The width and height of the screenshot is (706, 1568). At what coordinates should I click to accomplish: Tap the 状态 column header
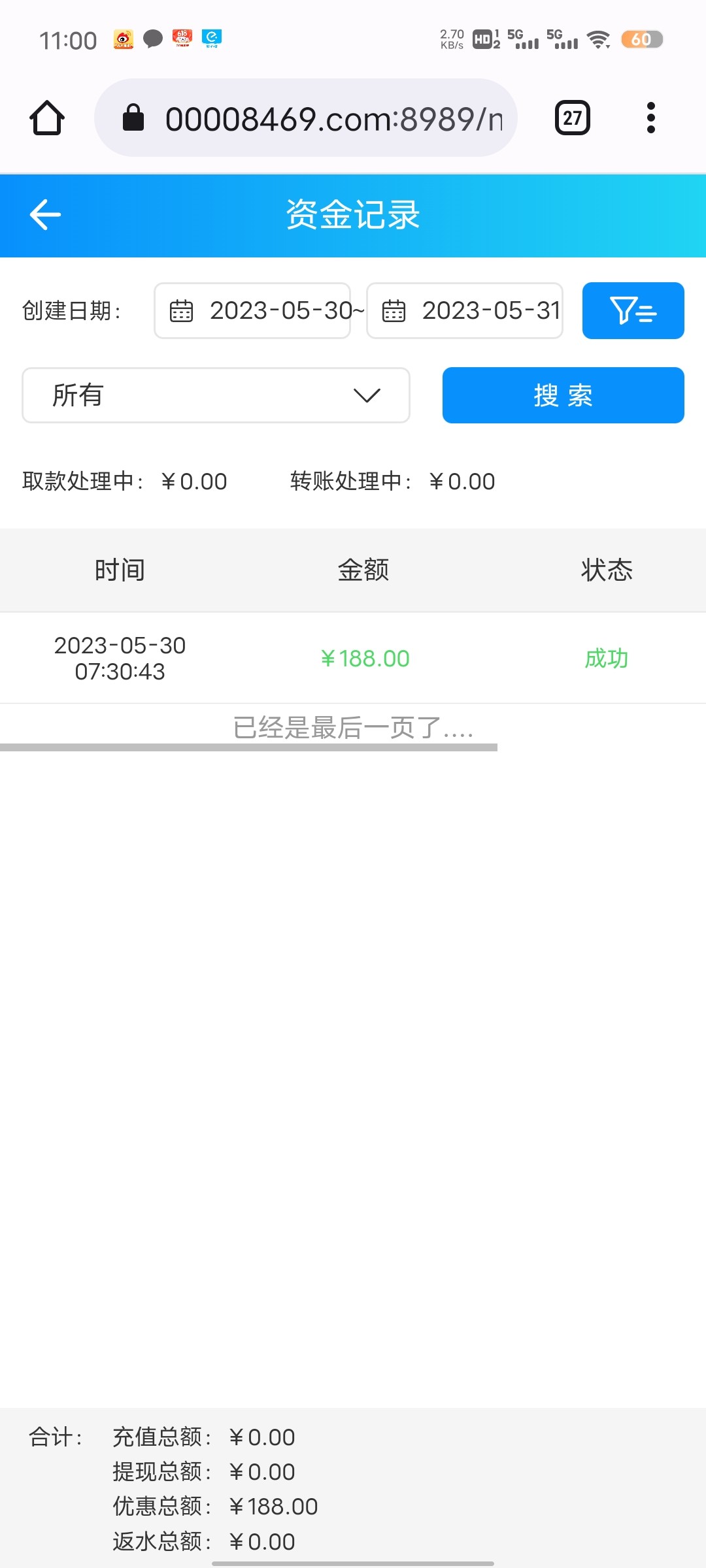pyautogui.click(x=607, y=570)
